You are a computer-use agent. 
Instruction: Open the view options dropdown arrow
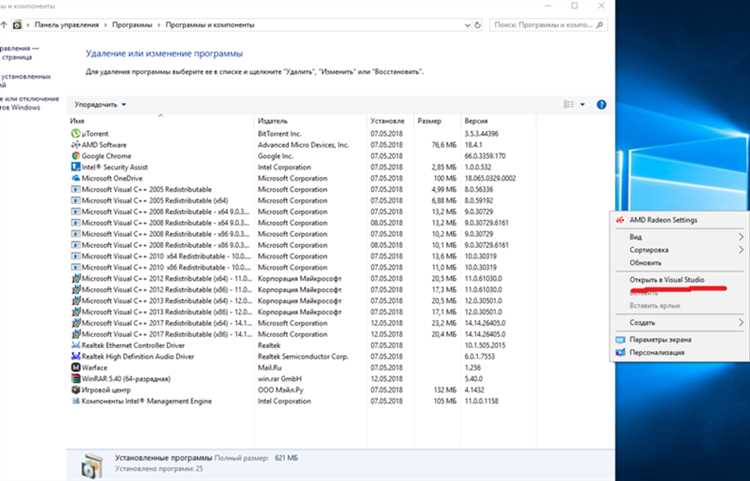click(583, 104)
